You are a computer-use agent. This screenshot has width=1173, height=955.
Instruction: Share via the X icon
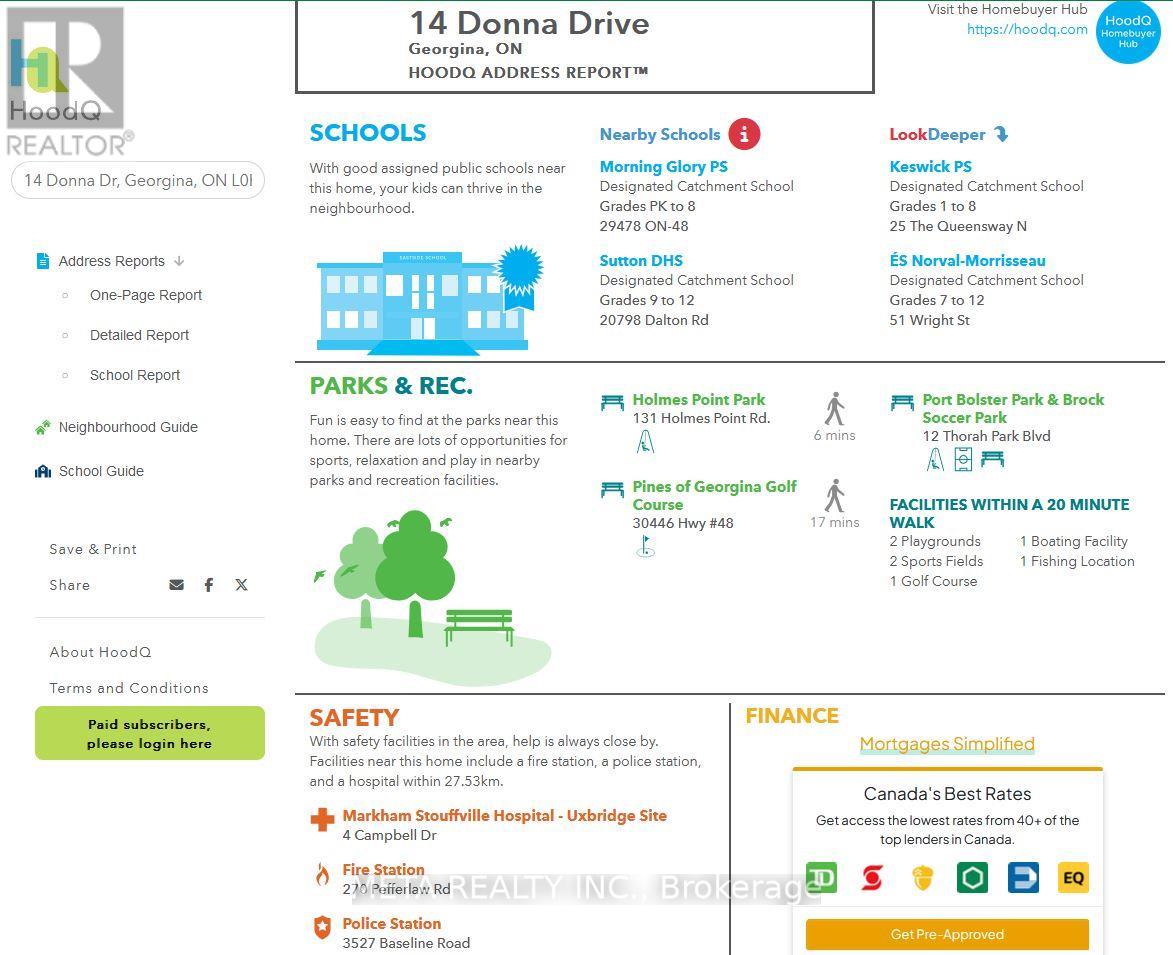[241, 585]
